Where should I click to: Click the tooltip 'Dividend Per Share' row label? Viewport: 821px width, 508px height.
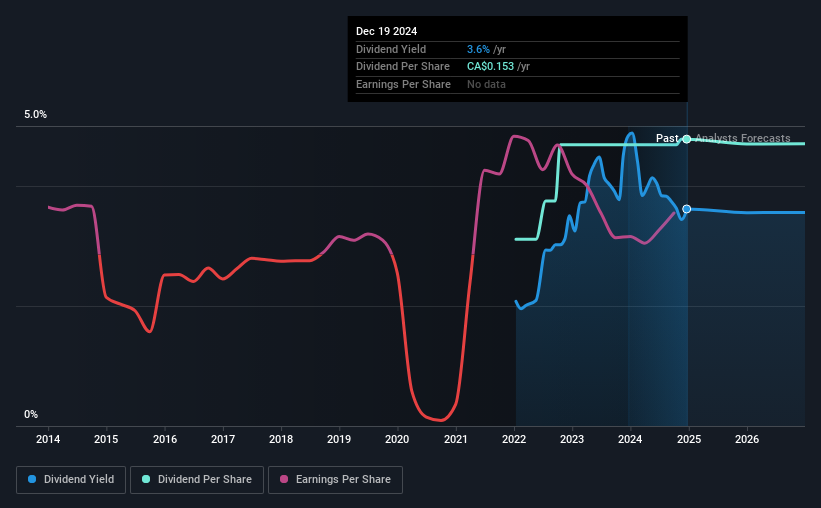point(403,67)
